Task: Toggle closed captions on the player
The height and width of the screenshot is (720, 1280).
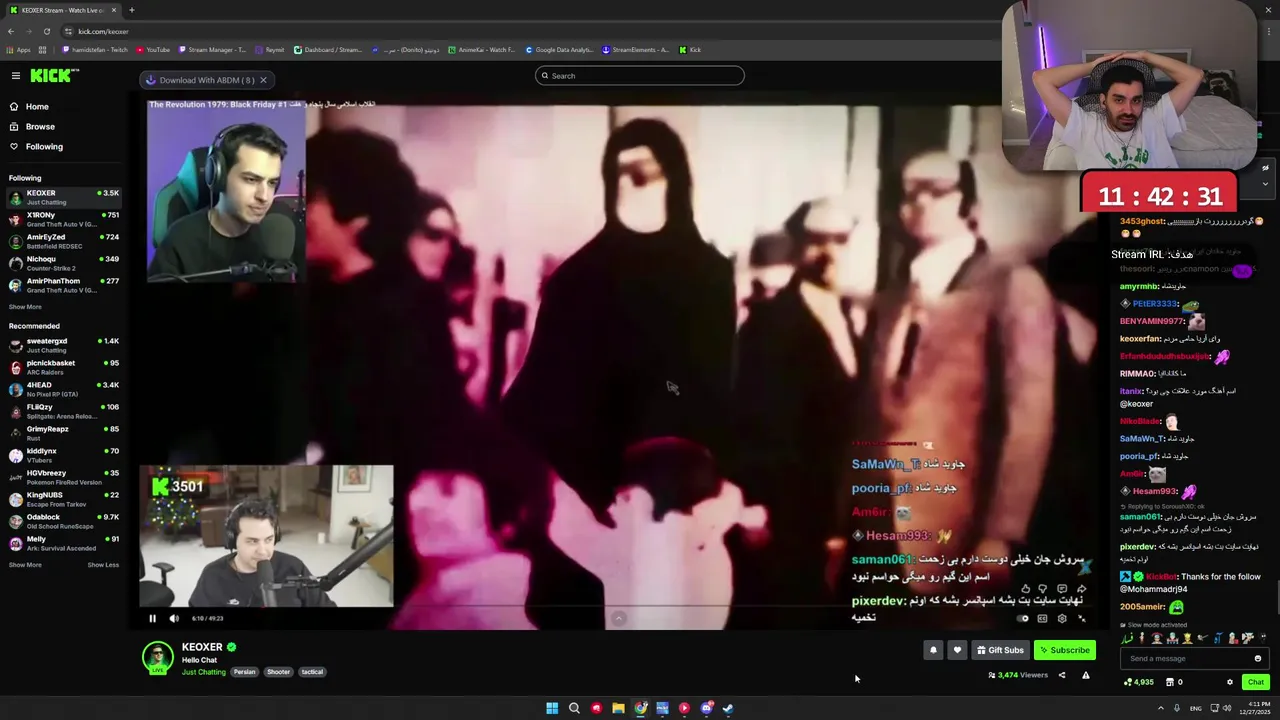Action: pyautogui.click(x=1042, y=618)
